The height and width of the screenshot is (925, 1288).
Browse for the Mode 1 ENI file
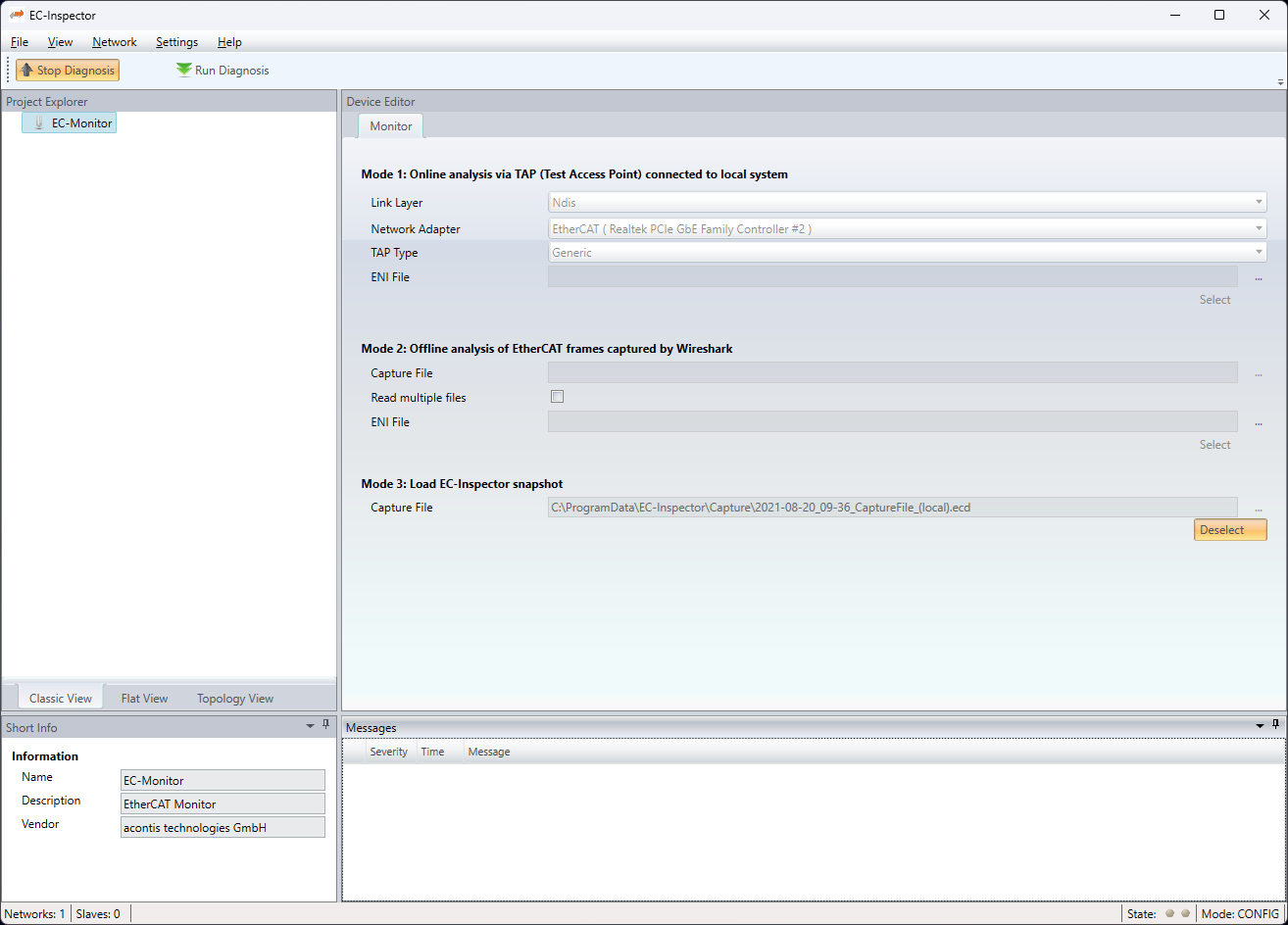tap(1258, 278)
